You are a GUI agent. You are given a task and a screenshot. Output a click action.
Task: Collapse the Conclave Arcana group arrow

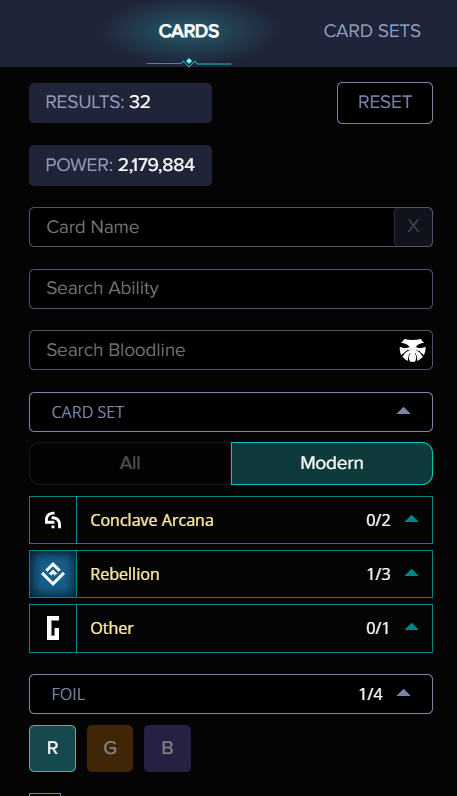point(411,519)
